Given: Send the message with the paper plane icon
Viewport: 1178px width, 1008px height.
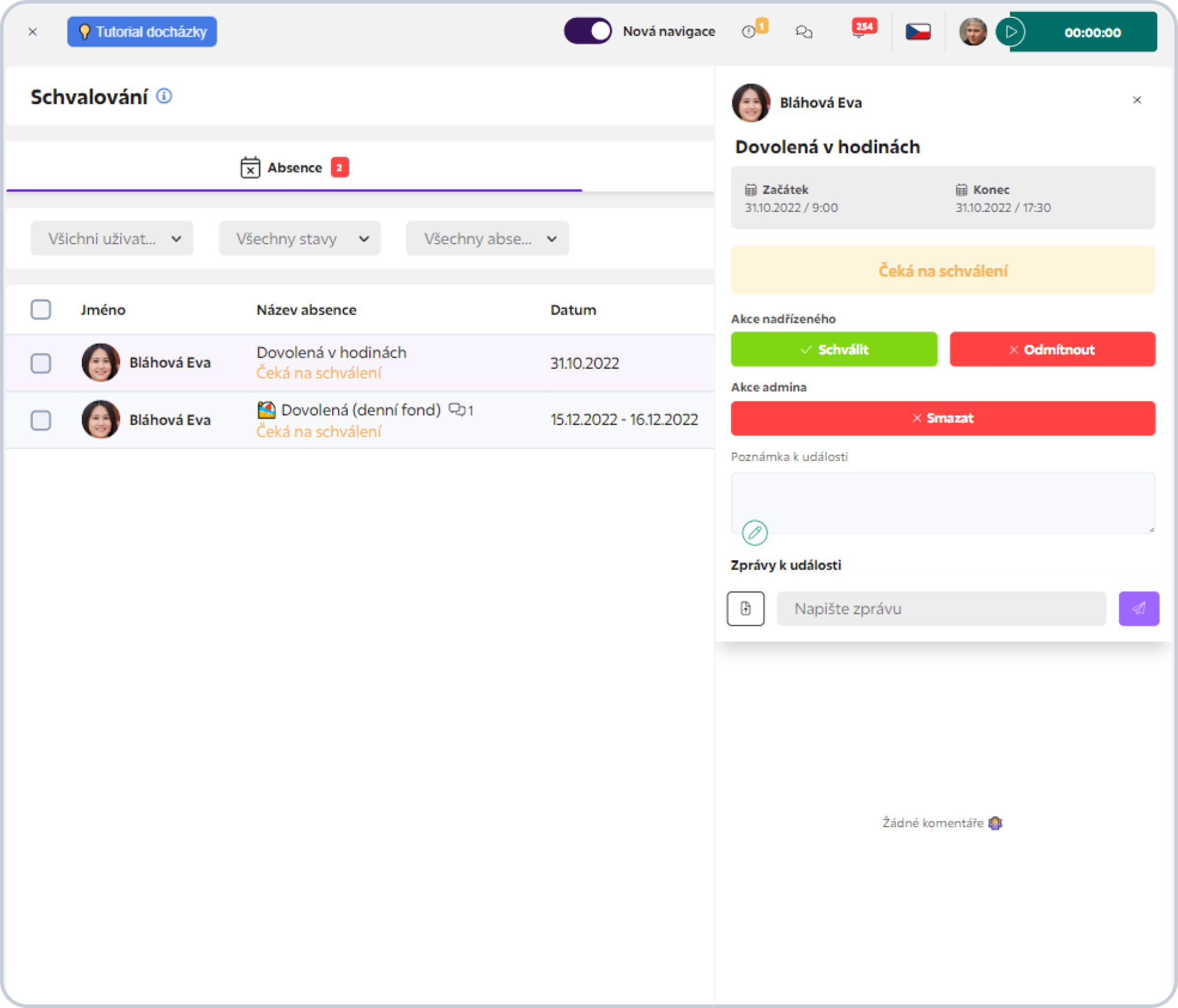Looking at the screenshot, I should (x=1139, y=609).
